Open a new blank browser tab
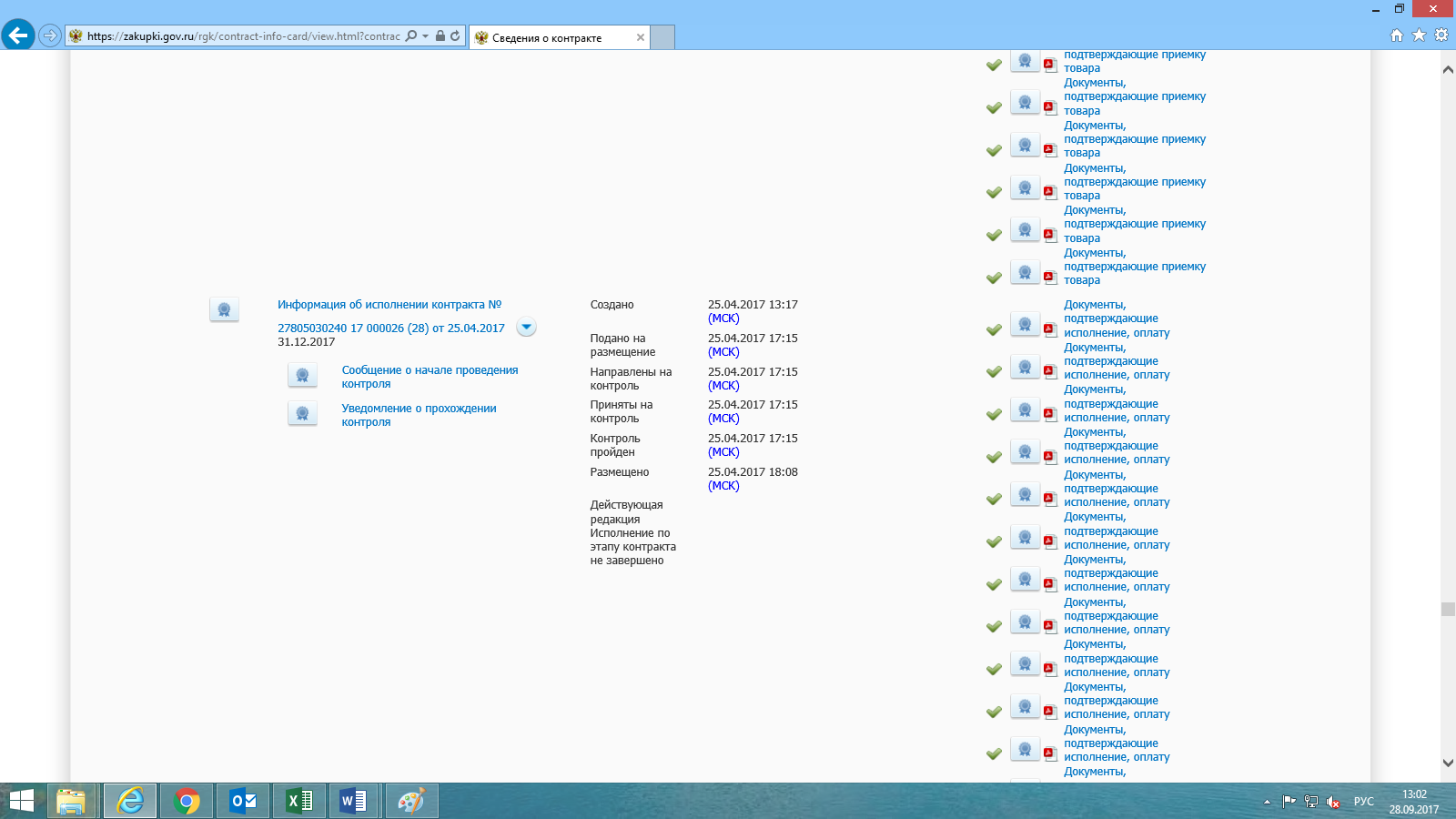This screenshot has width=1456, height=819. tap(662, 37)
